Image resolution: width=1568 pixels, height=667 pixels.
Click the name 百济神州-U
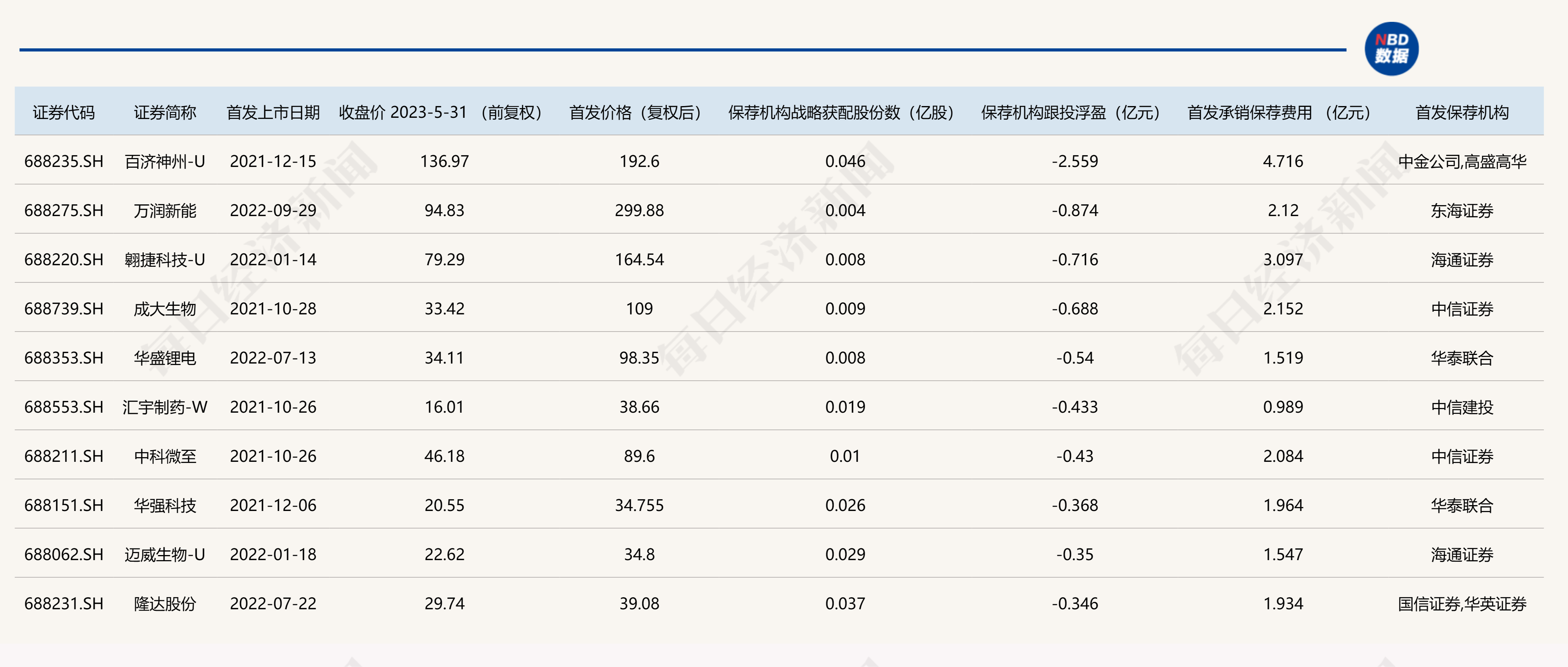coord(165,161)
